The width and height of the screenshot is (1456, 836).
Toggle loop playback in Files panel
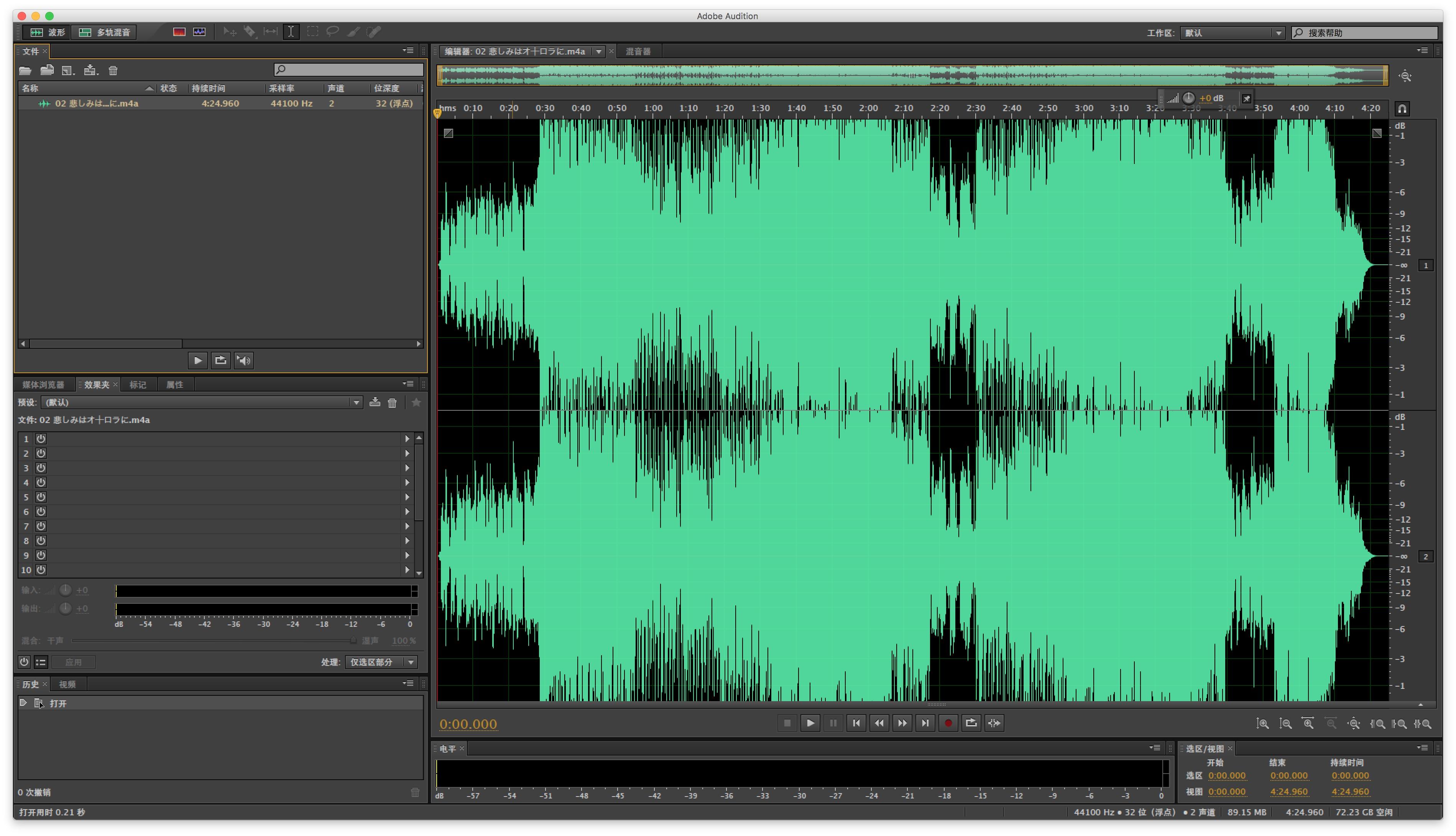(220, 361)
